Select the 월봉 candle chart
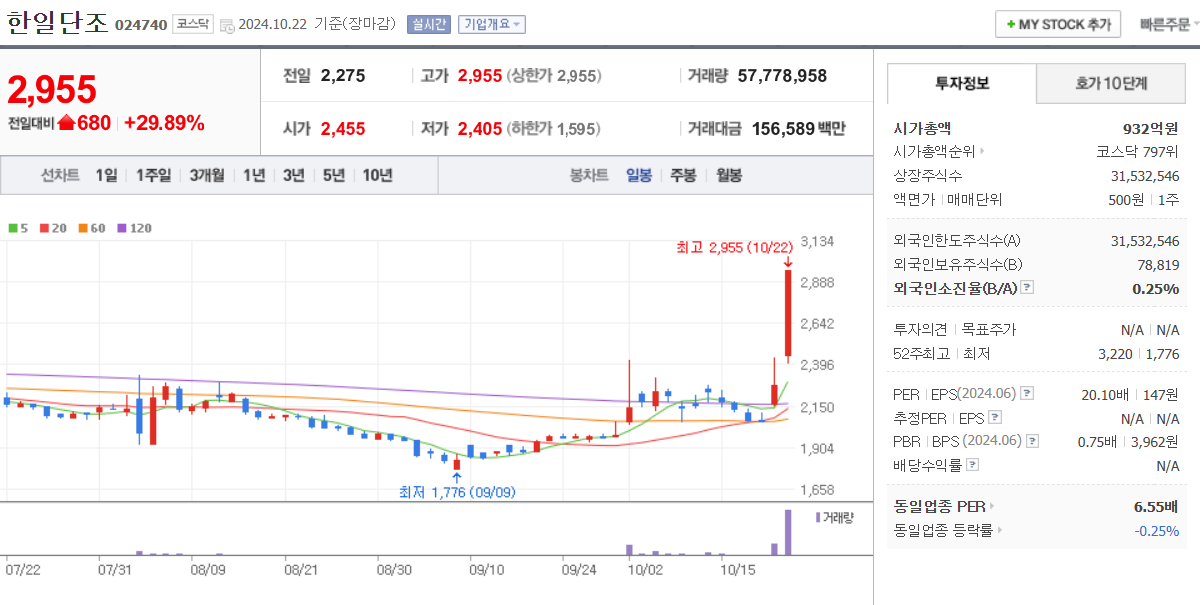Image resolution: width=1204 pixels, height=605 pixels. (x=729, y=175)
